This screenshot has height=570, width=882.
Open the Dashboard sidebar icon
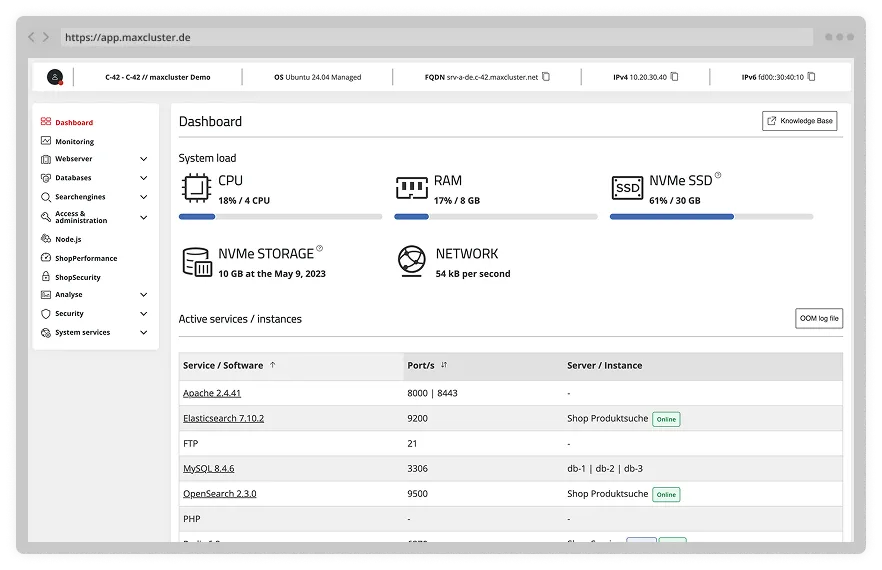pos(46,122)
